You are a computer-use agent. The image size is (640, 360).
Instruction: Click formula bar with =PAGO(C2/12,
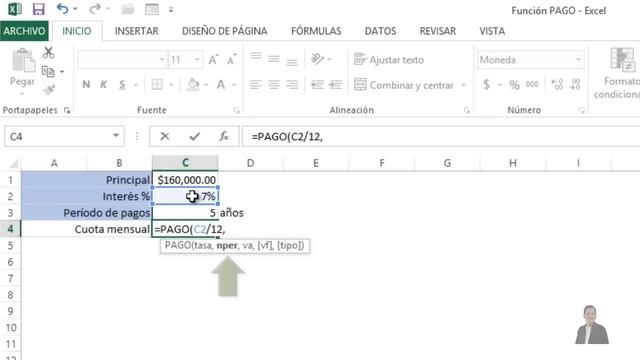441,136
